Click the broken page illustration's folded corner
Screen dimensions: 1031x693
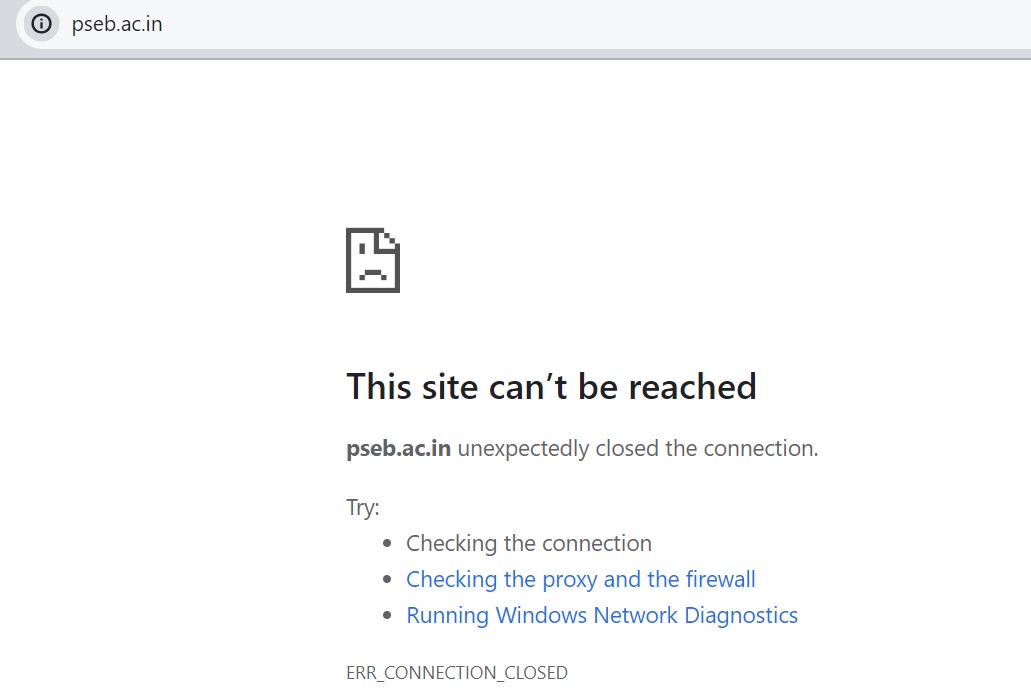click(392, 236)
